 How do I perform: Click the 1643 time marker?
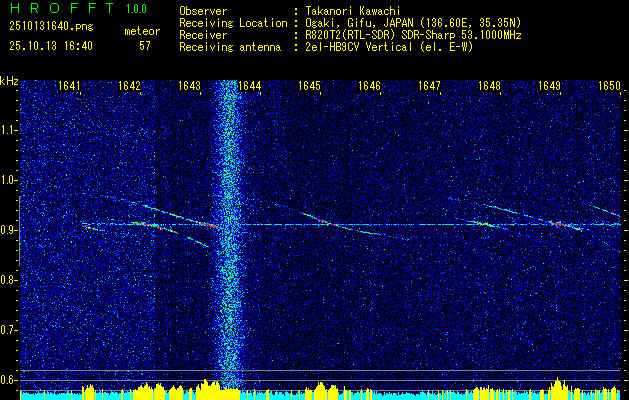[189, 85]
